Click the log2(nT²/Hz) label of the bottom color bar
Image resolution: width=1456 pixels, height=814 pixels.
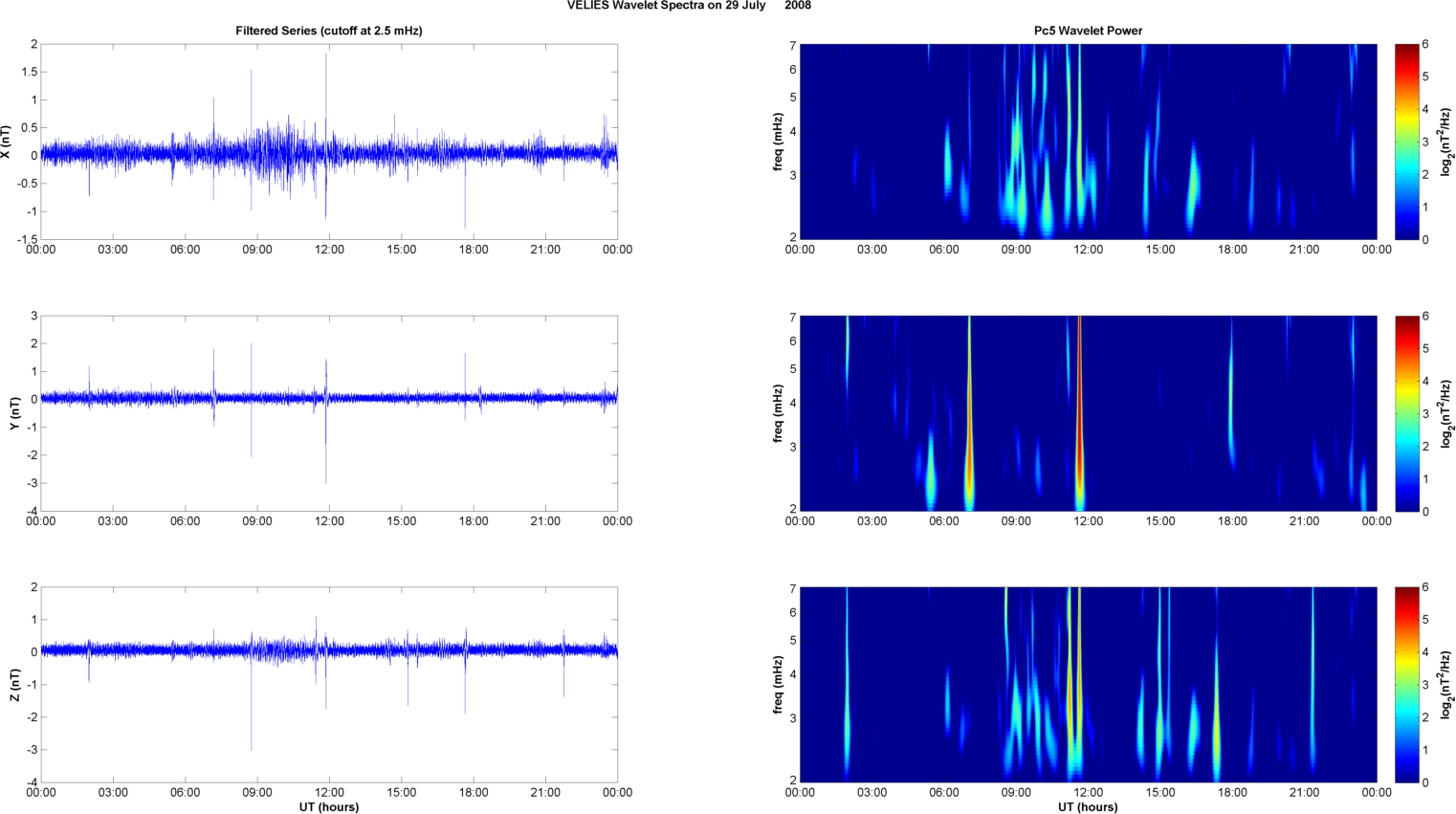click(1448, 685)
